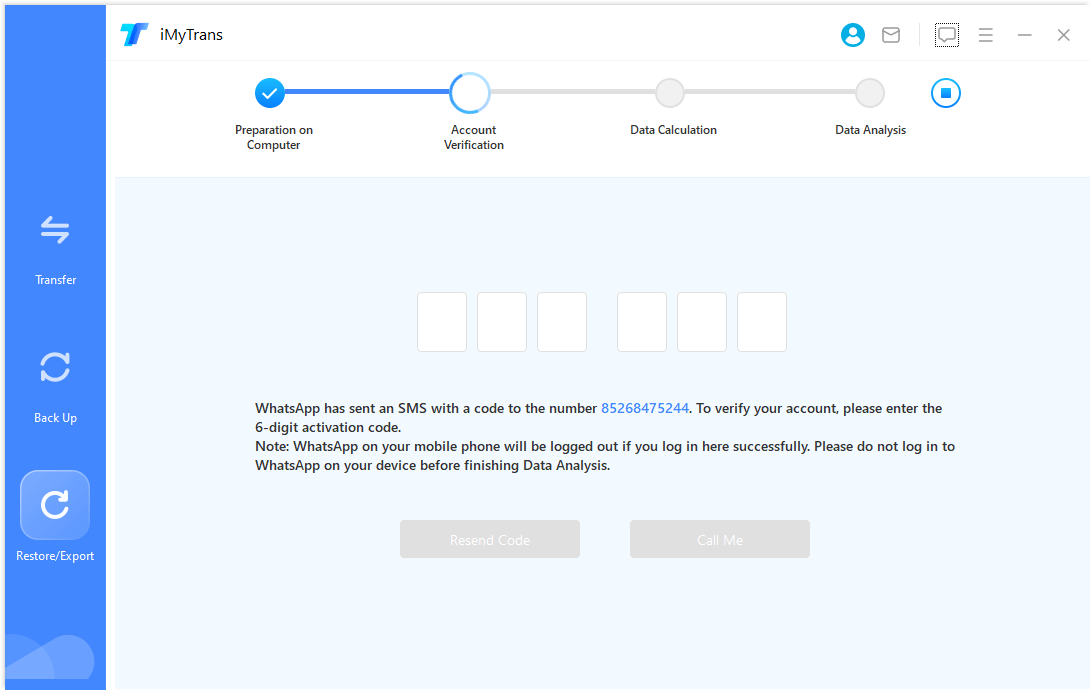
Task: Click the stop process button
Action: (x=945, y=93)
